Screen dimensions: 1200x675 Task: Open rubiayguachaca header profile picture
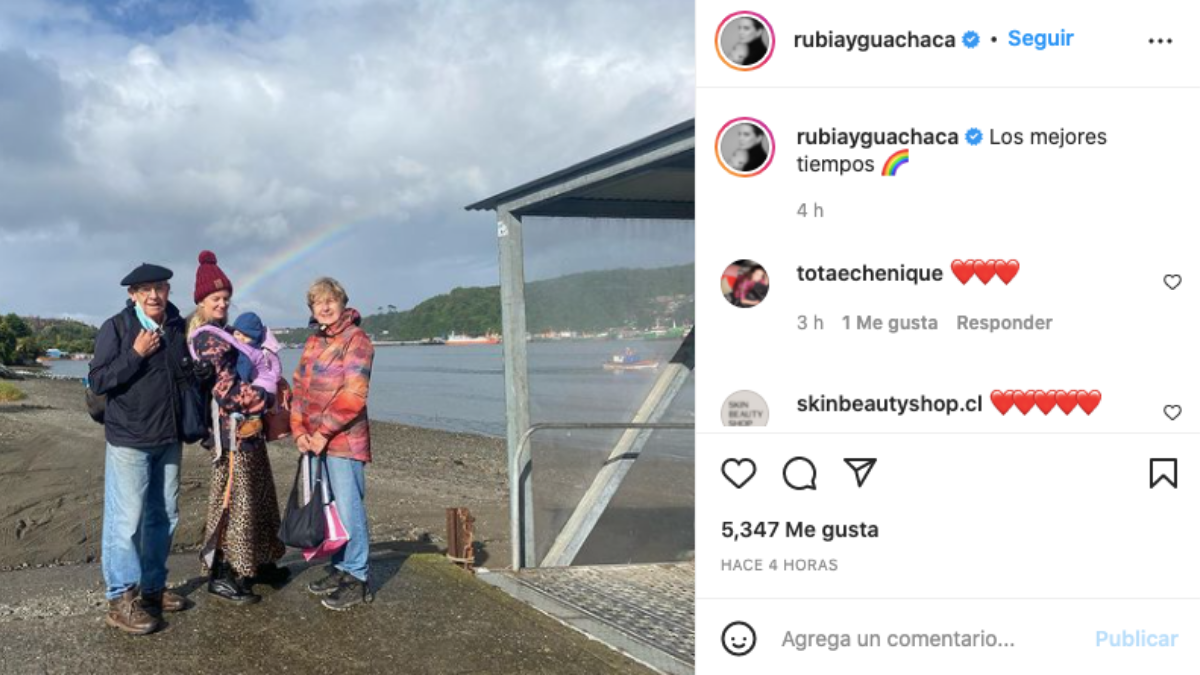[745, 41]
